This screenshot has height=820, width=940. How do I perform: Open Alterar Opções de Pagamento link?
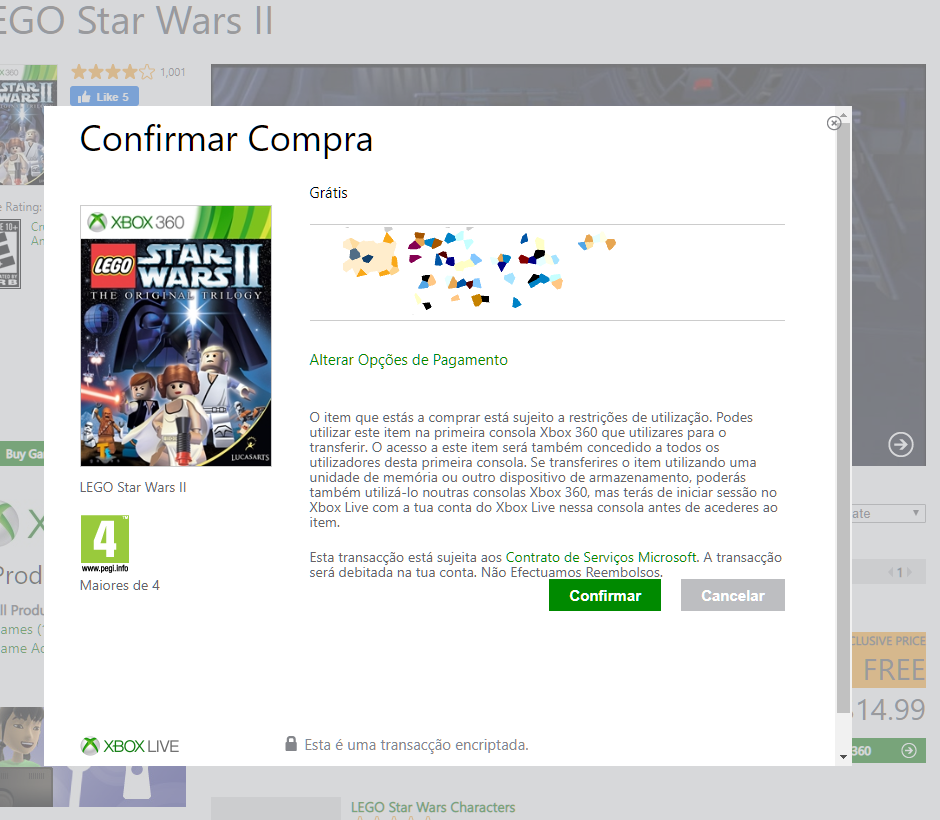[408, 360]
